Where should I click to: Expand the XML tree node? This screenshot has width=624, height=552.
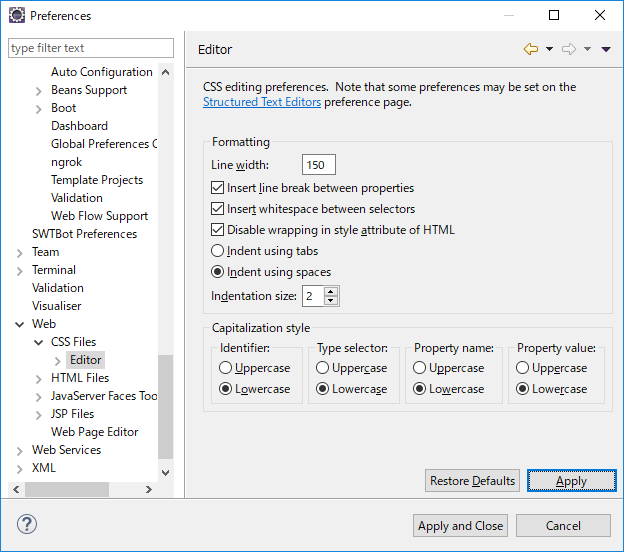pyautogui.click(x=20, y=468)
